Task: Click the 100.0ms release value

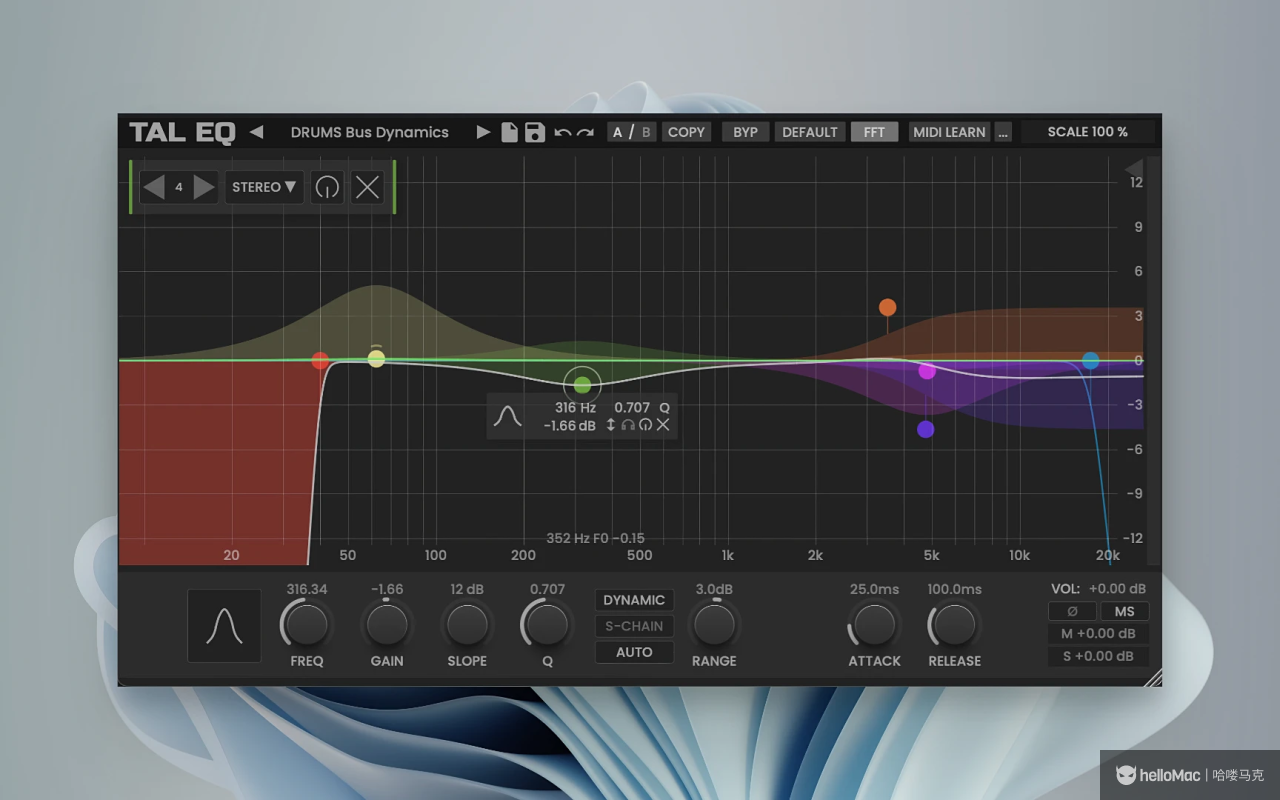Action: click(x=954, y=589)
